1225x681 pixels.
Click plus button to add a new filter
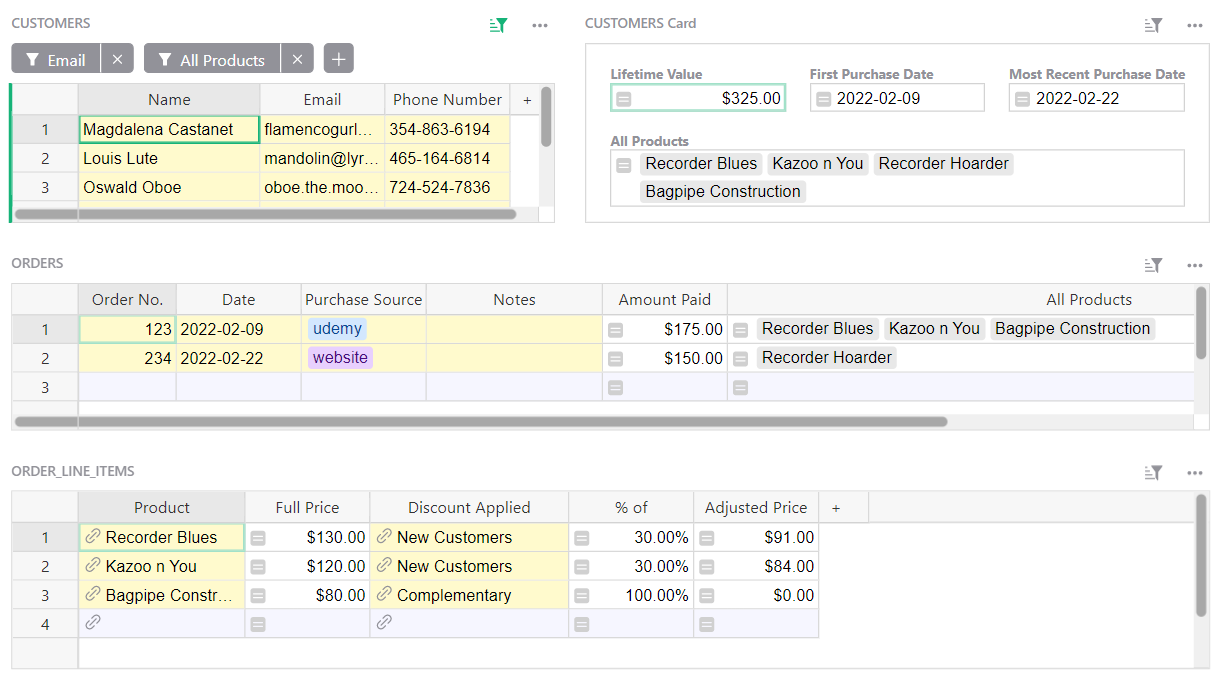(338, 58)
